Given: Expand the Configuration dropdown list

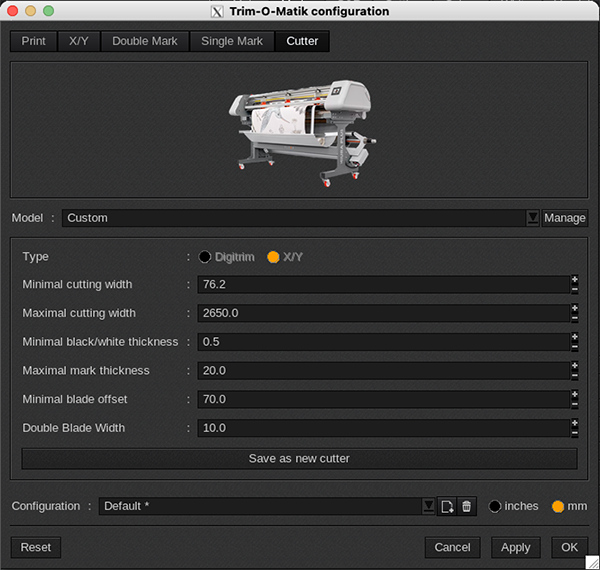Looking at the screenshot, I should tap(428, 507).
